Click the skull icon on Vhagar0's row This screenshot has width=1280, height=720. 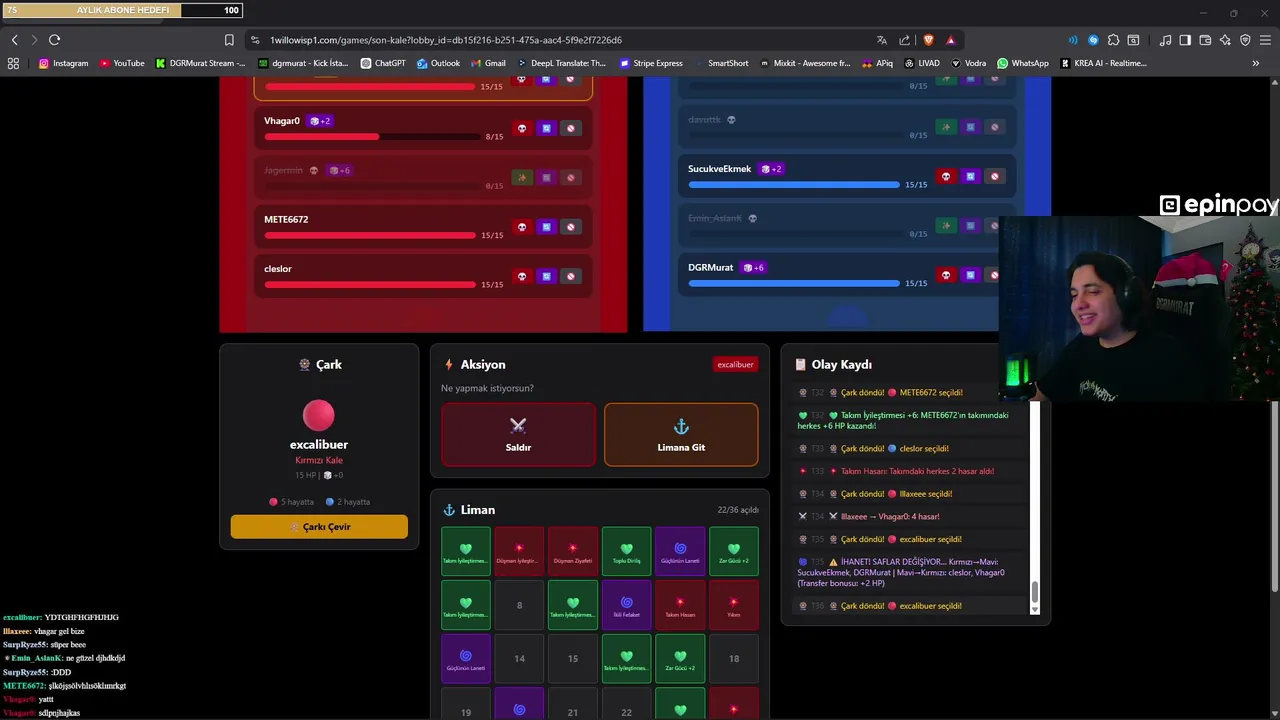[521, 128]
